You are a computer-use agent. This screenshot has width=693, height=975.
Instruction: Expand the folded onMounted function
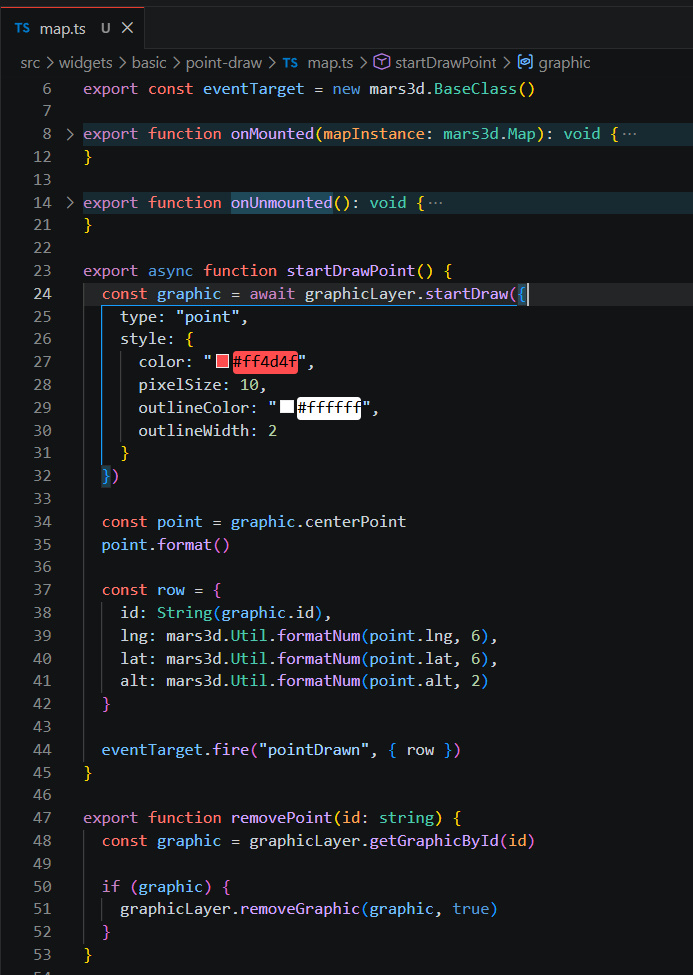70,134
